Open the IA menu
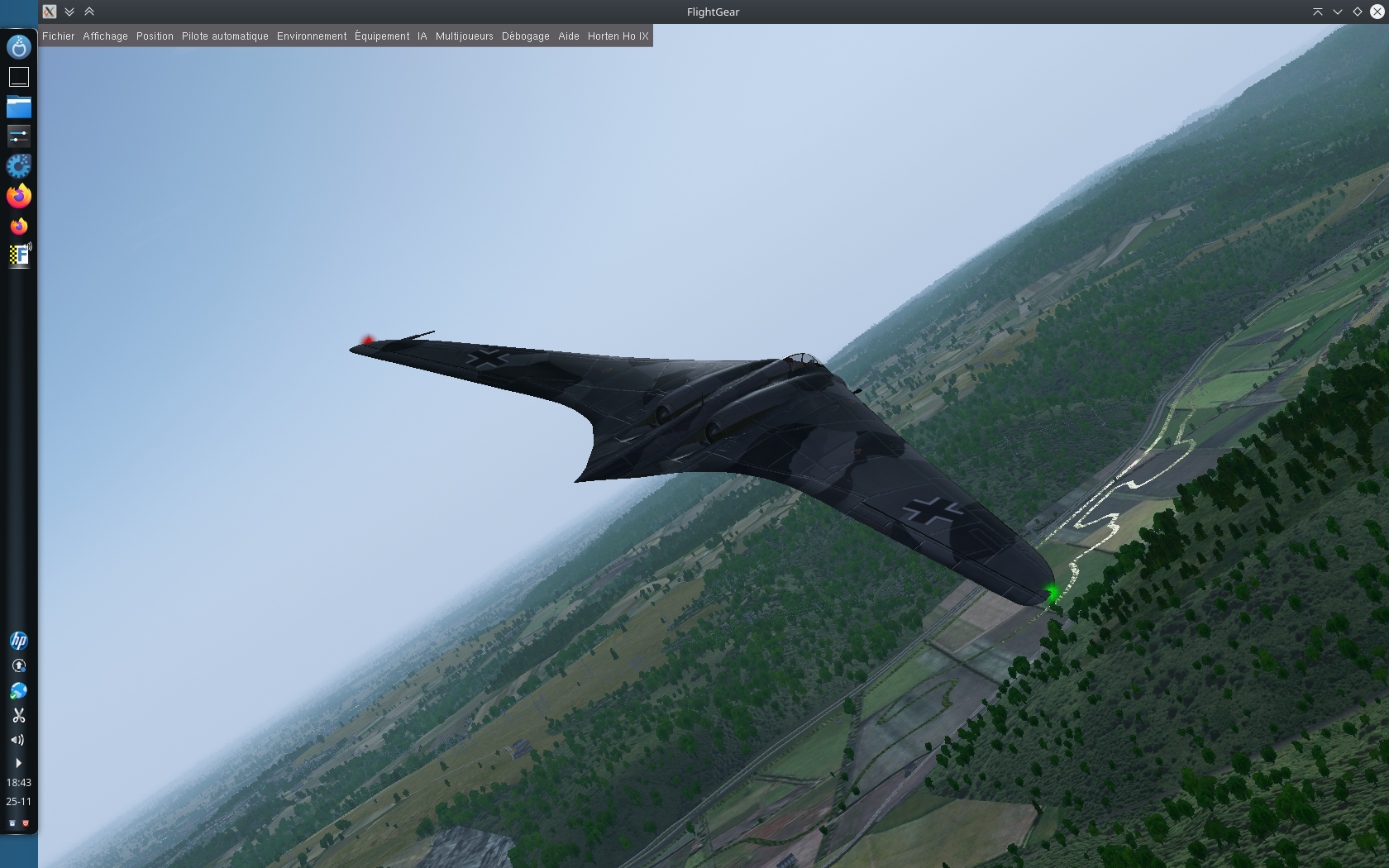 422,36
